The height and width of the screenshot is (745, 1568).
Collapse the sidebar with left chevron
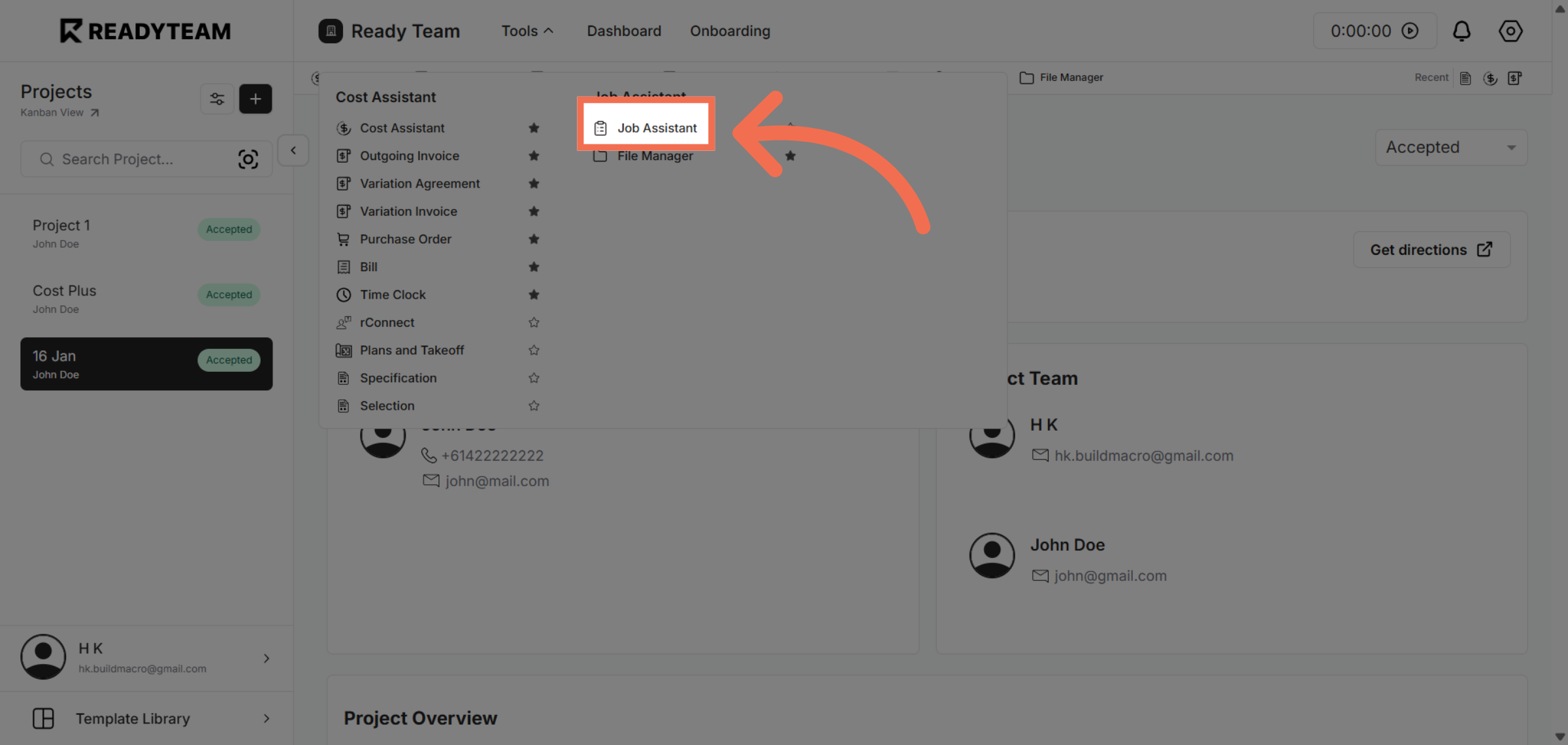[293, 150]
